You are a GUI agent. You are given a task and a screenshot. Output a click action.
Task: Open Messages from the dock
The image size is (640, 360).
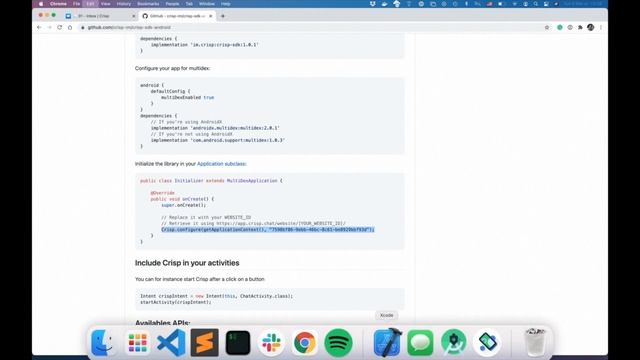click(420, 342)
